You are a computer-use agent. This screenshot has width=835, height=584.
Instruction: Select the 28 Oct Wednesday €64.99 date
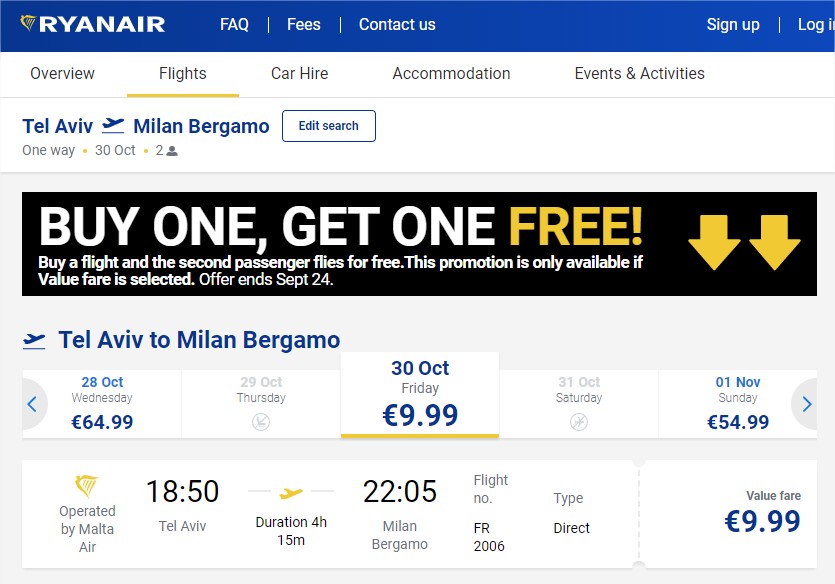102,404
